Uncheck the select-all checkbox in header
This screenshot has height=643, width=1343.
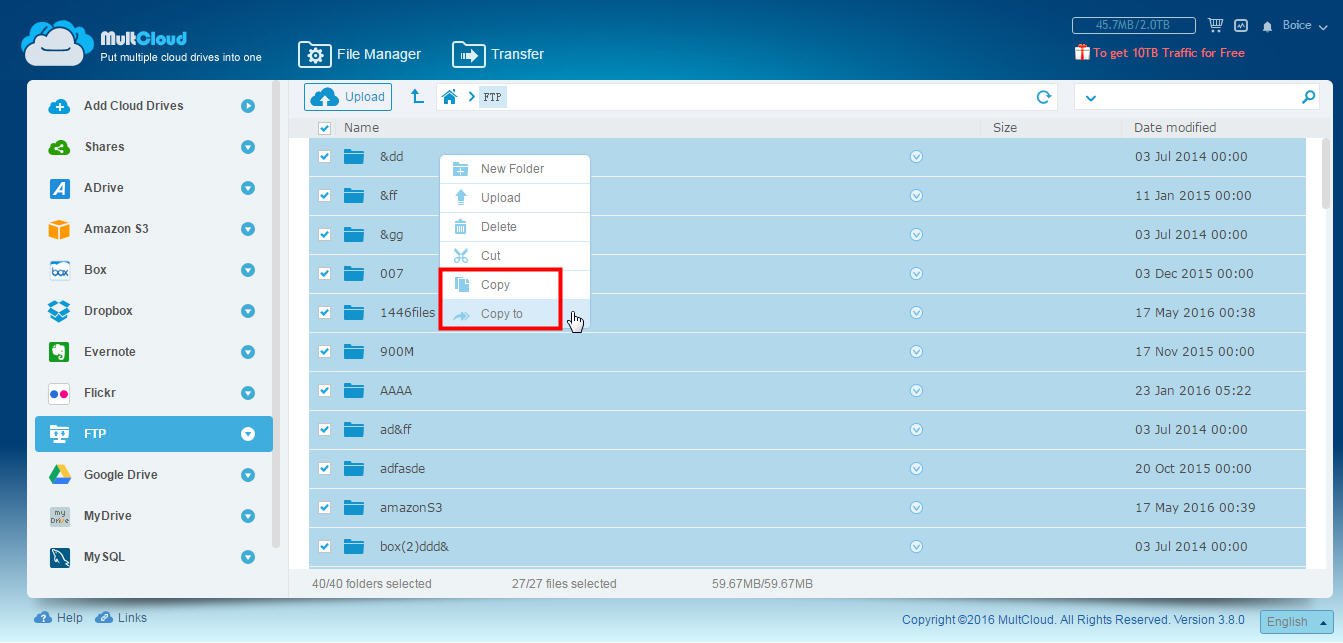pyautogui.click(x=324, y=128)
